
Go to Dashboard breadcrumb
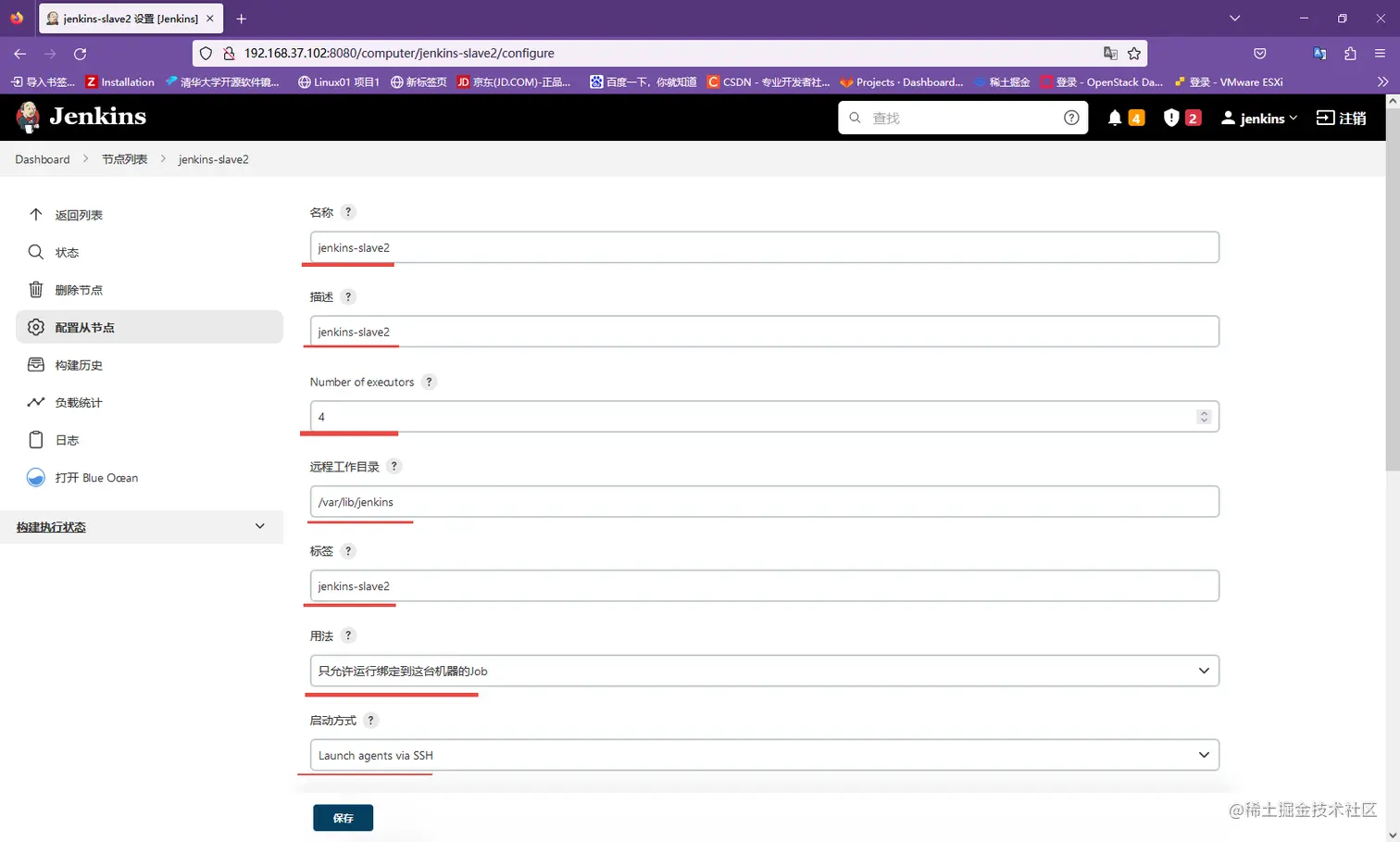click(x=43, y=159)
